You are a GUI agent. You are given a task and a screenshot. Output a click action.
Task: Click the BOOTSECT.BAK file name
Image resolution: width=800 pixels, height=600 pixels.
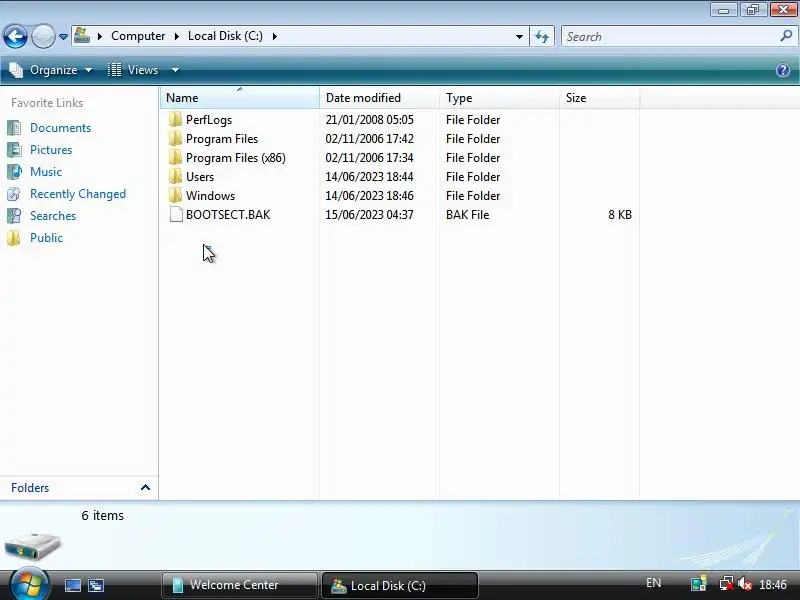click(228, 215)
